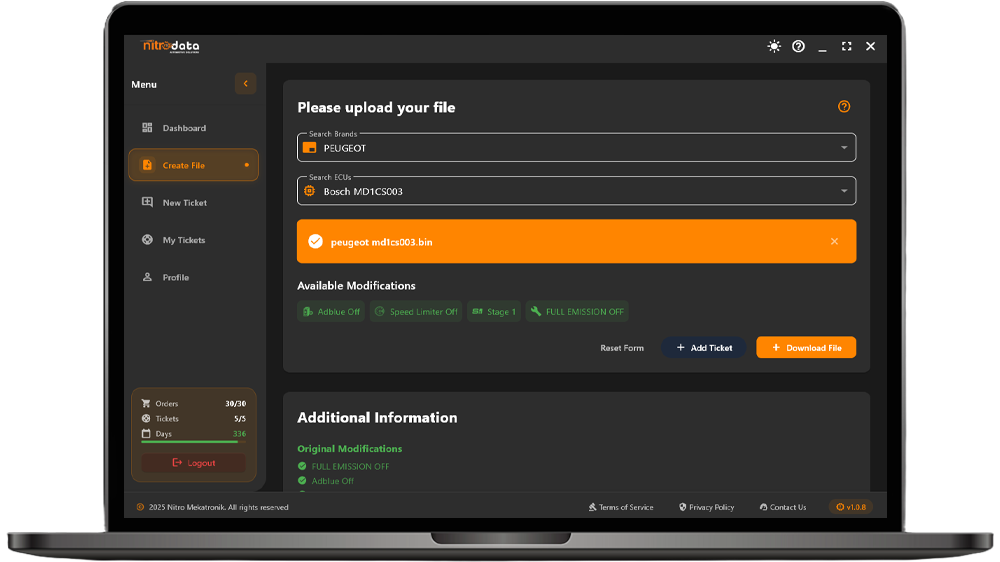
Task: Remove the uploaded peugeot md1cs003.bin file
Action: point(834,242)
